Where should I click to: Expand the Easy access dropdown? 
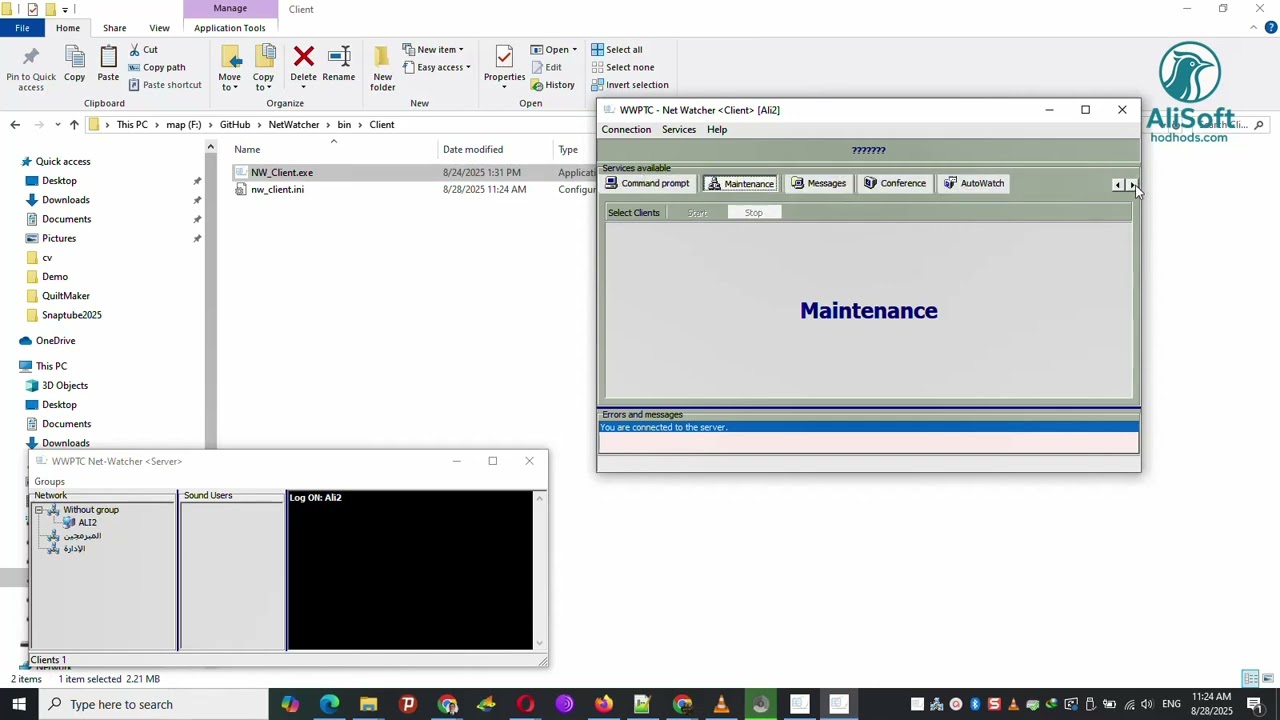pyautogui.click(x=437, y=67)
